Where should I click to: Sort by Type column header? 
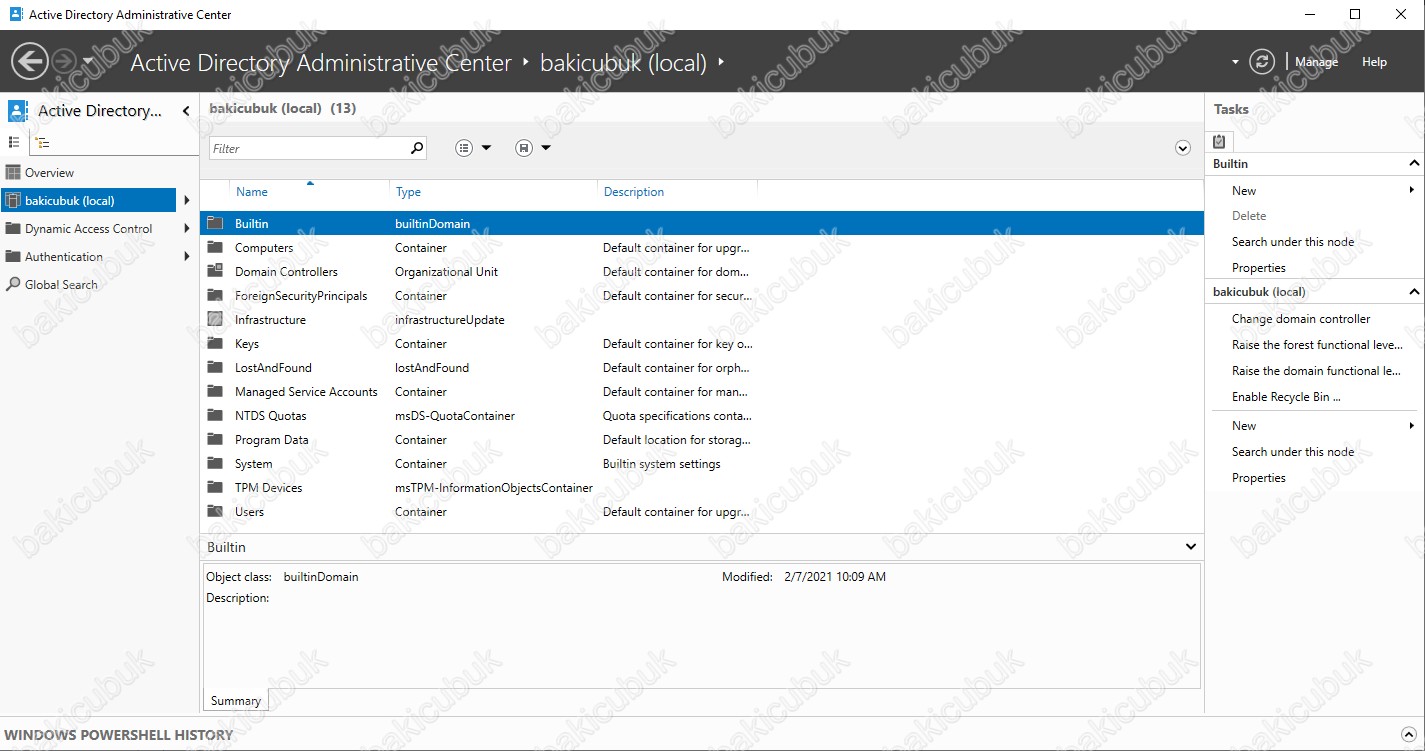pyautogui.click(x=408, y=192)
